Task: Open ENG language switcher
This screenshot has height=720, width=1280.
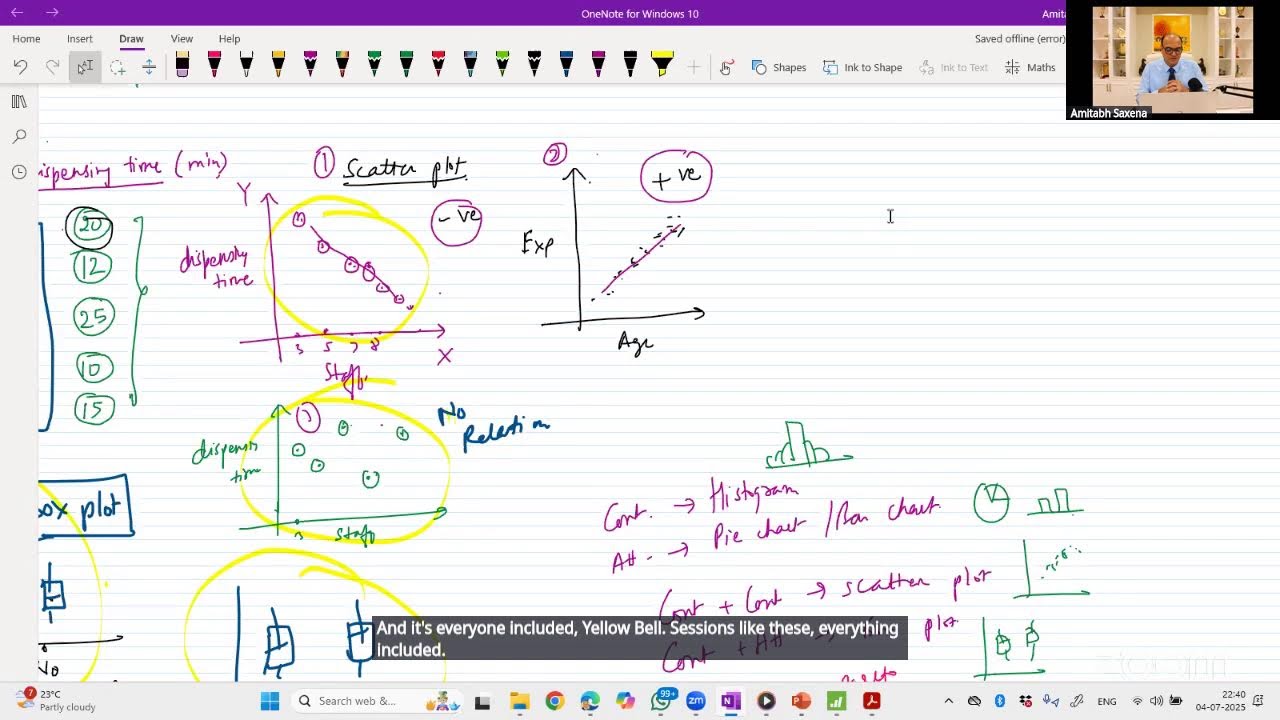Action: [1107, 701]
